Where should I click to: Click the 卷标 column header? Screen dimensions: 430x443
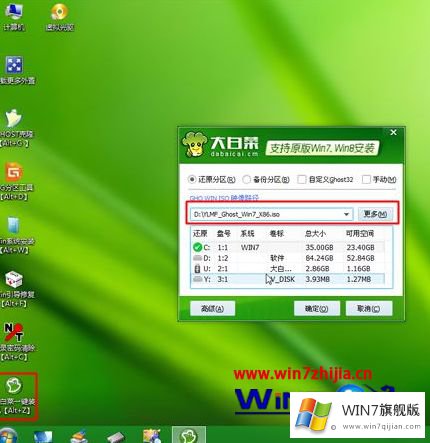click(x=277, y=233)
